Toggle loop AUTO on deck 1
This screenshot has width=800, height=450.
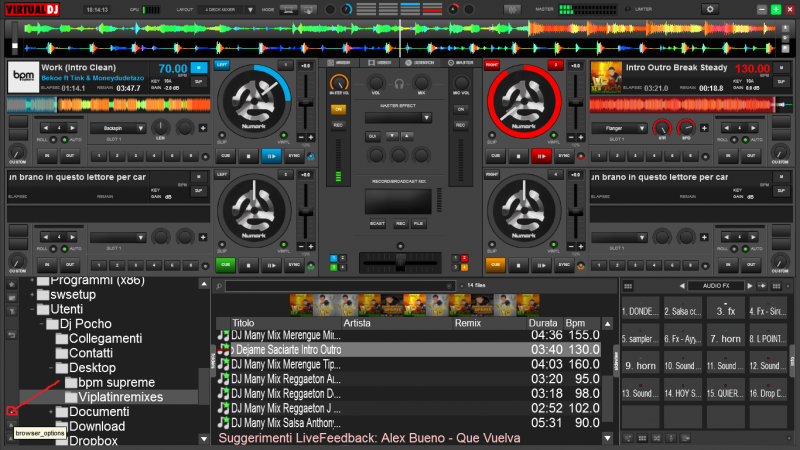(x=64, y=139)
